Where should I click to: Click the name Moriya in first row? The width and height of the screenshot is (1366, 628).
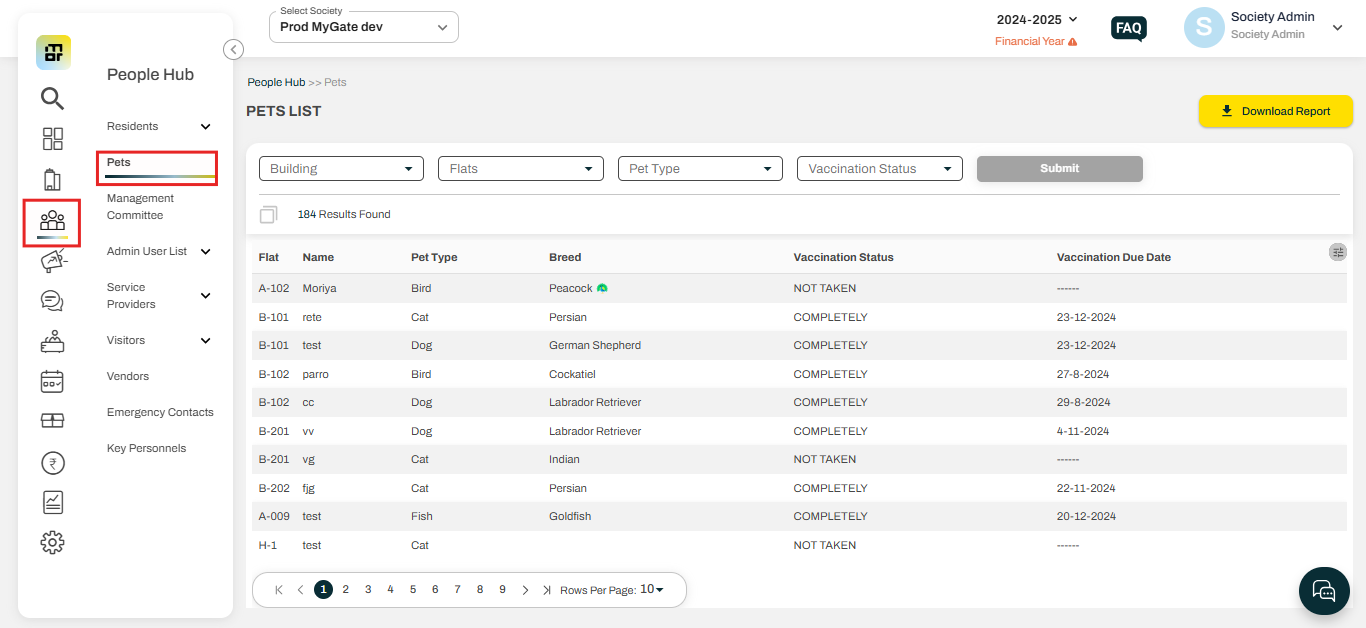pyautogui.click(x=320, y=288)
